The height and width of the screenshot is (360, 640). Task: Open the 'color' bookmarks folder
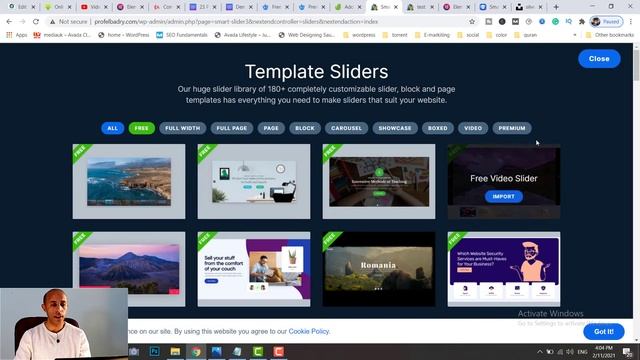(497, 35)
